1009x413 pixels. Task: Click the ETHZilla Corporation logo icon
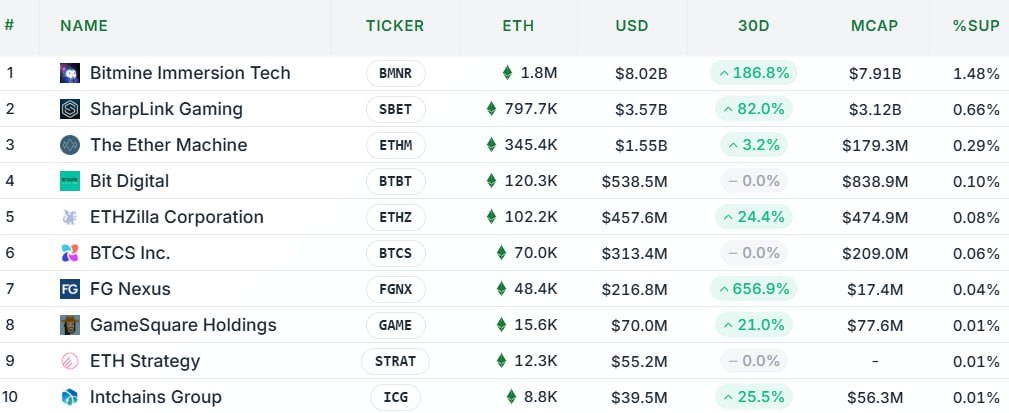pyautogui.click(x=70, y=217)
